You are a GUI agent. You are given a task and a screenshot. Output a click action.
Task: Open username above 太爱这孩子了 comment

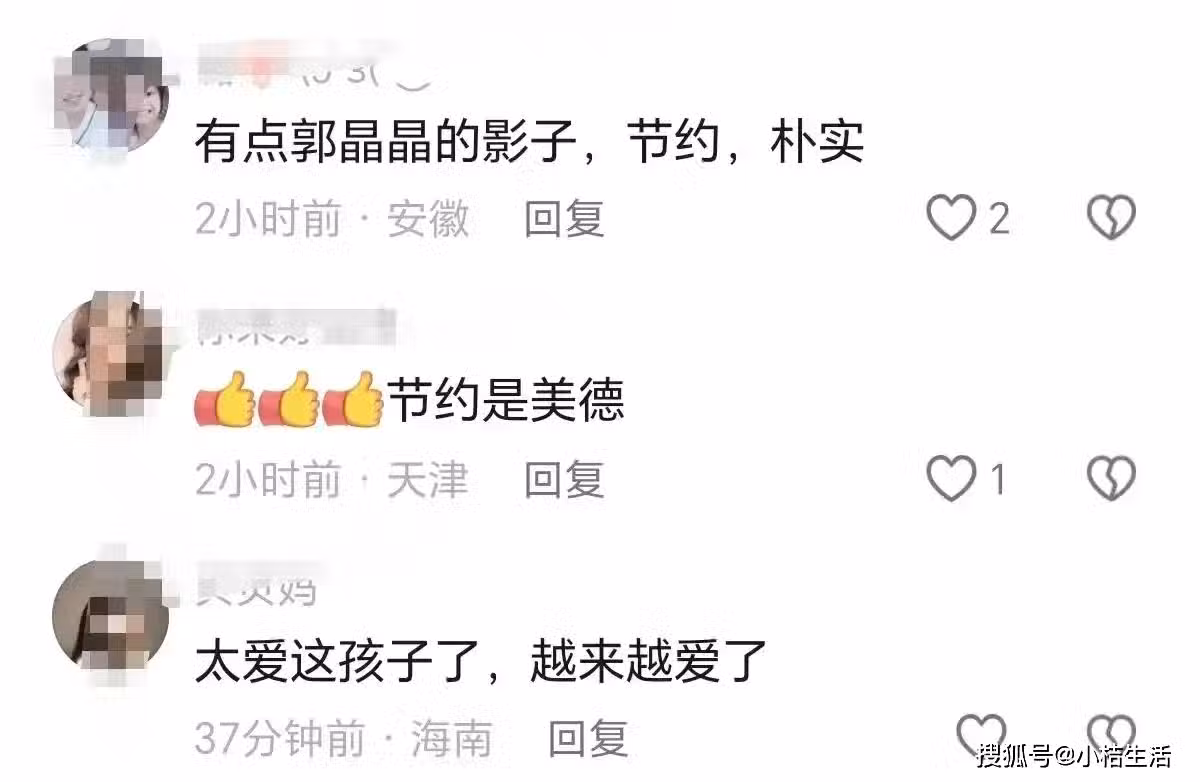coord(256,589)
